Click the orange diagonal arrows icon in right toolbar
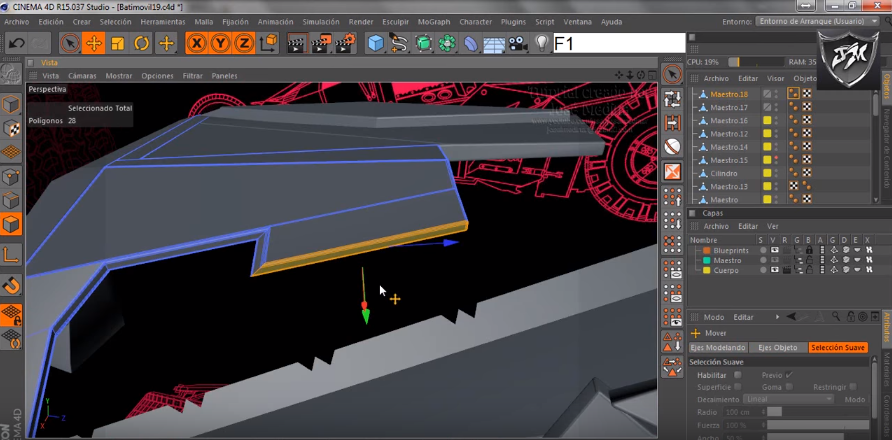Viewport: 892px width, 440px height. click(672, 171)
